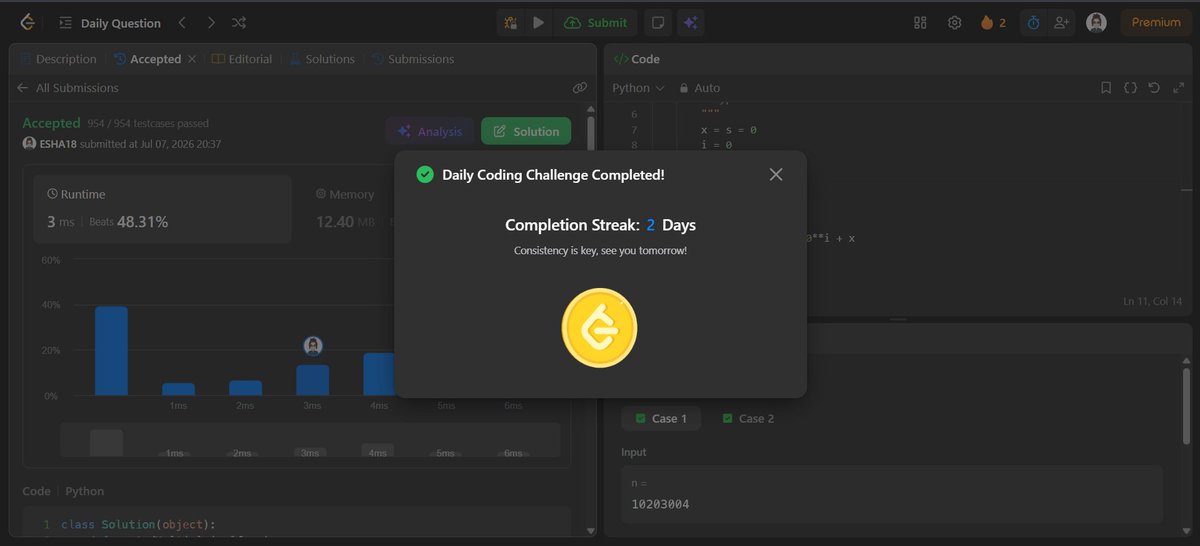The width and height of the screenshot is (1200, 546).
Task: Reset code with the undo arrow icon
Action: [1154, 88]
